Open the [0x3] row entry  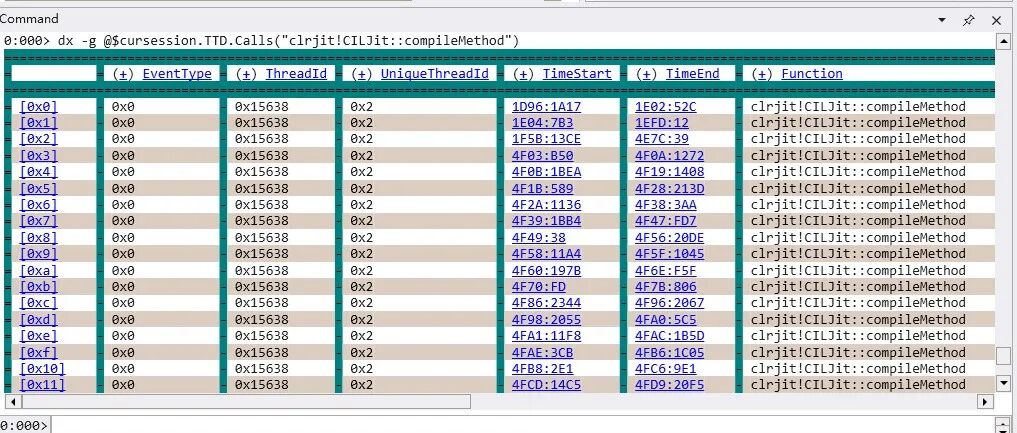pos(38,156)
